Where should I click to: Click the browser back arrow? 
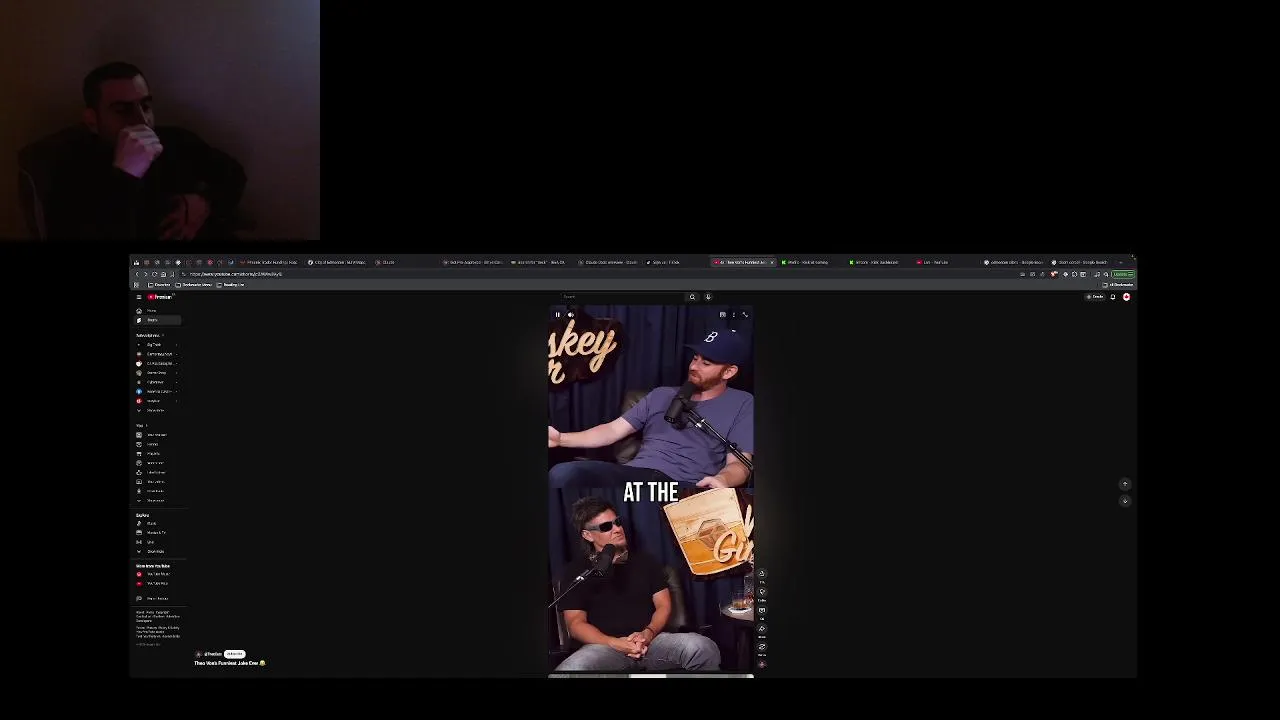[x=137, y=274]
